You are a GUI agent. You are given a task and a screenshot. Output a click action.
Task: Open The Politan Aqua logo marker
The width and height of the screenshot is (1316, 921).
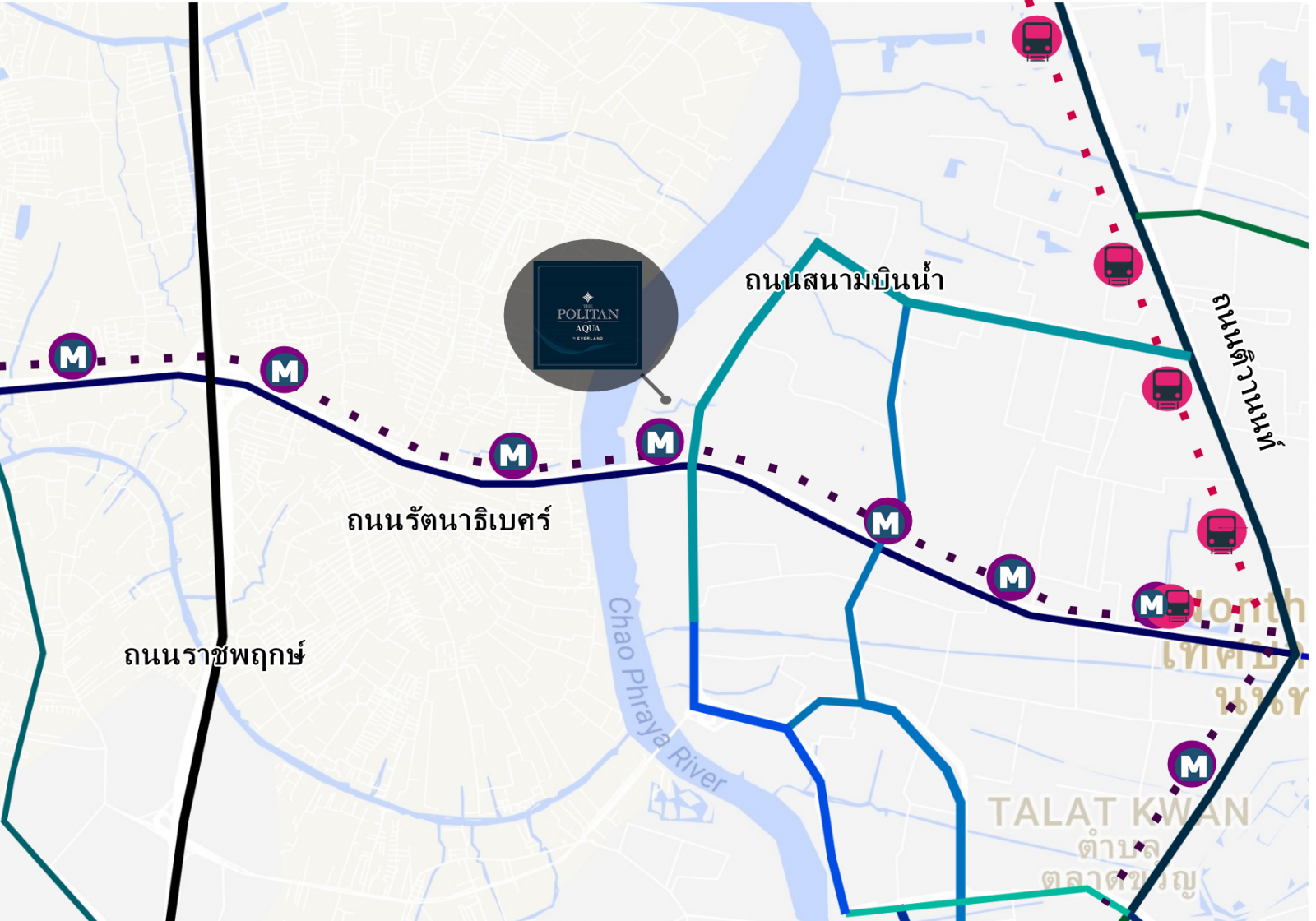[x=588, y=315]
